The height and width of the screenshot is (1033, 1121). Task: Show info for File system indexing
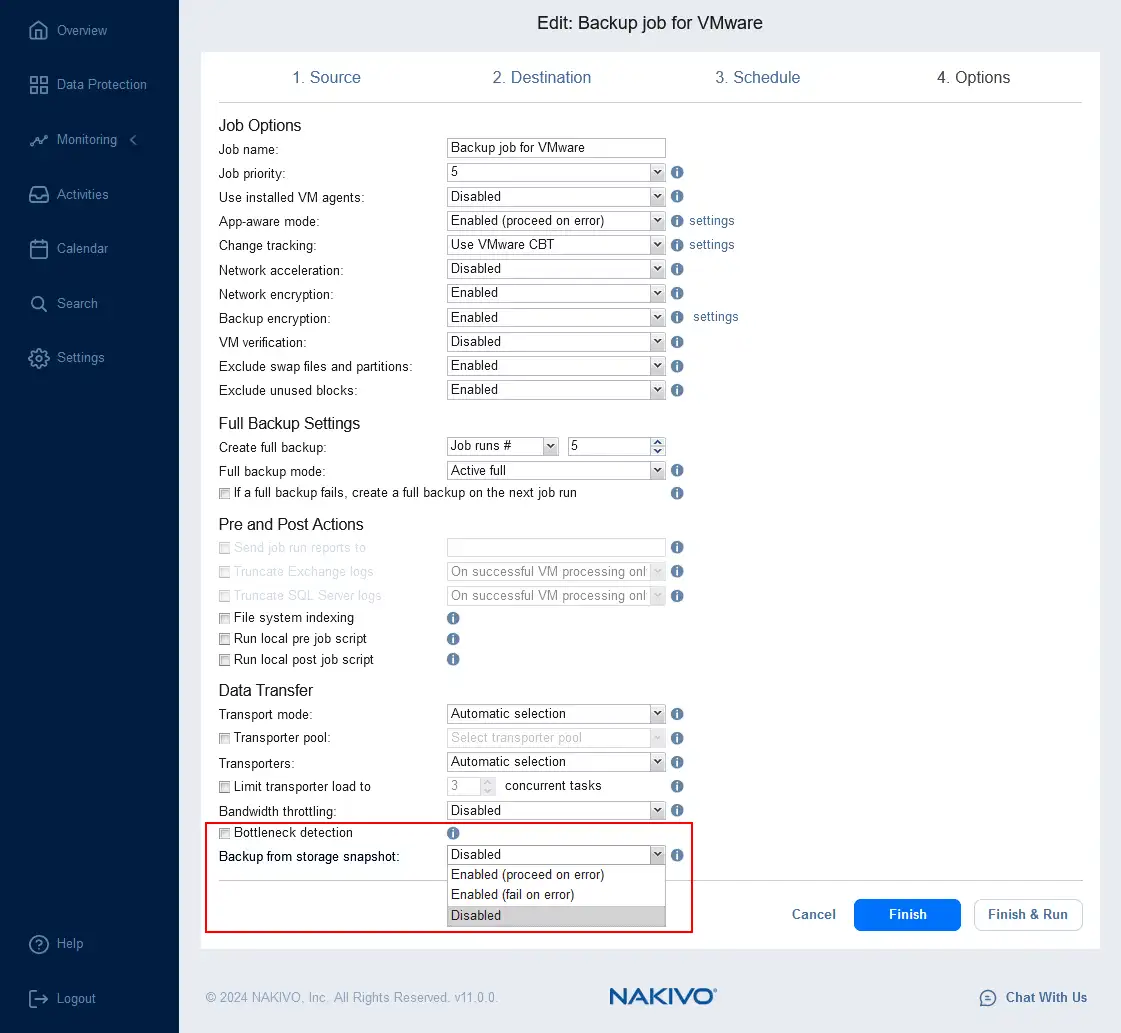(453, 618)
